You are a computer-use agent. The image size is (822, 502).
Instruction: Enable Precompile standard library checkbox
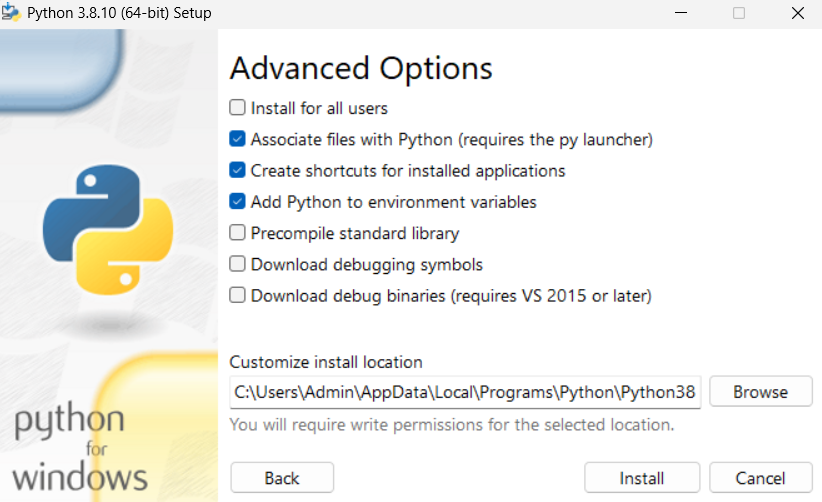(x=237, y=233)
